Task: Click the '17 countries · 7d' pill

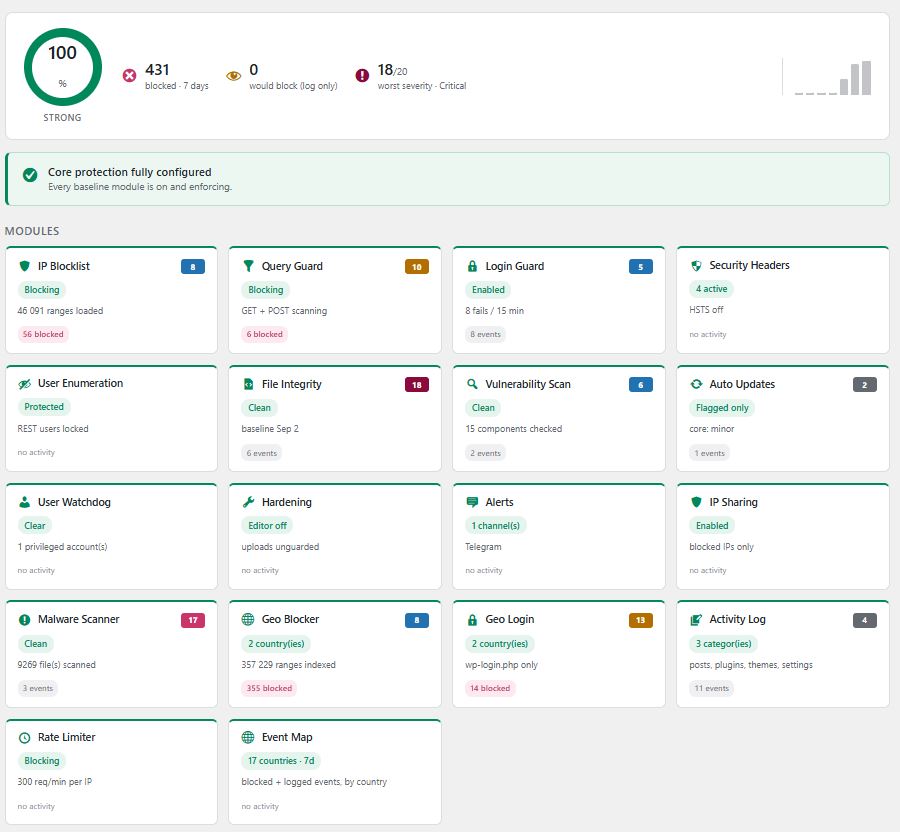Action: pos(281,761)
